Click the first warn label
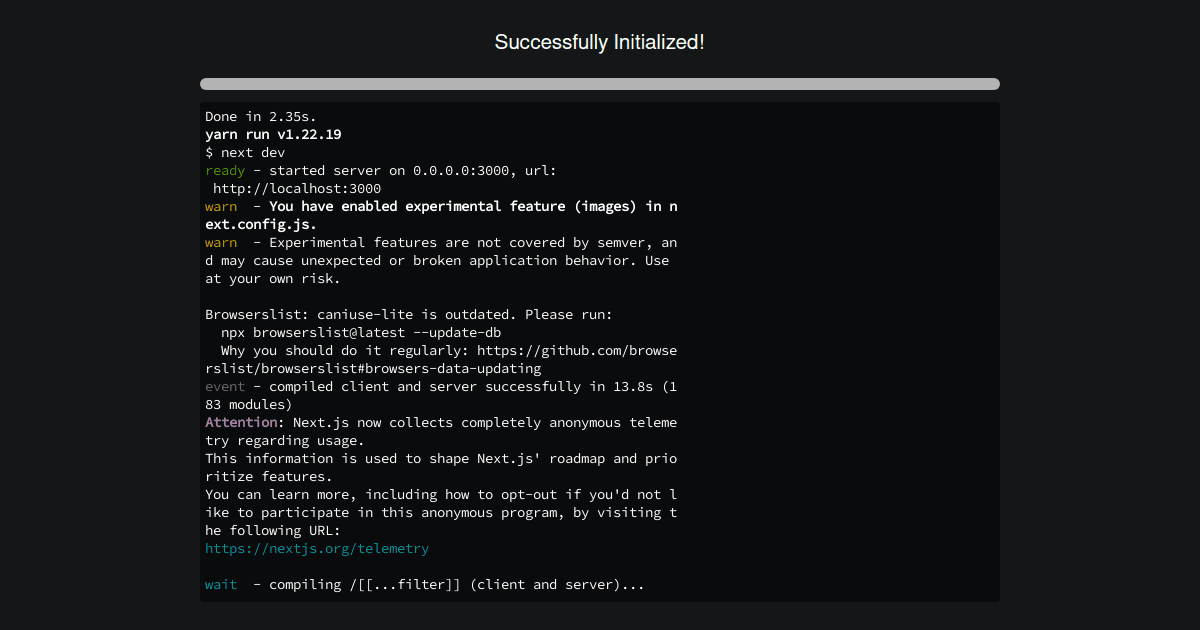 pos(220,206)
